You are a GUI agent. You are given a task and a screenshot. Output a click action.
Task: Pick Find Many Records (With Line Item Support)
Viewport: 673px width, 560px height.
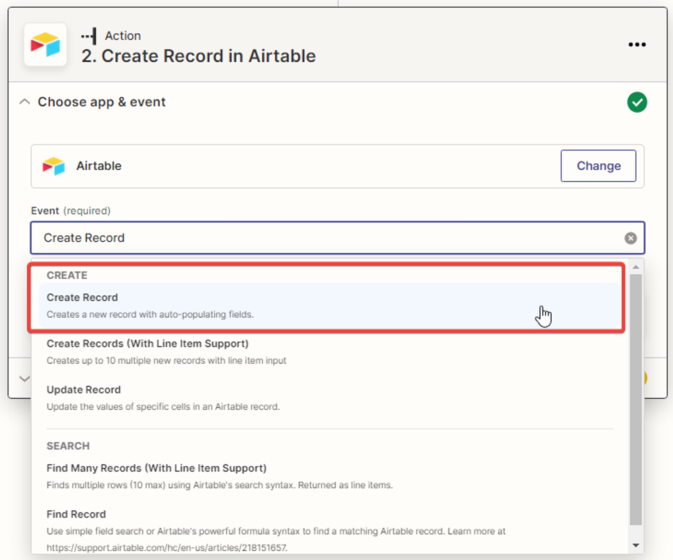156,468
